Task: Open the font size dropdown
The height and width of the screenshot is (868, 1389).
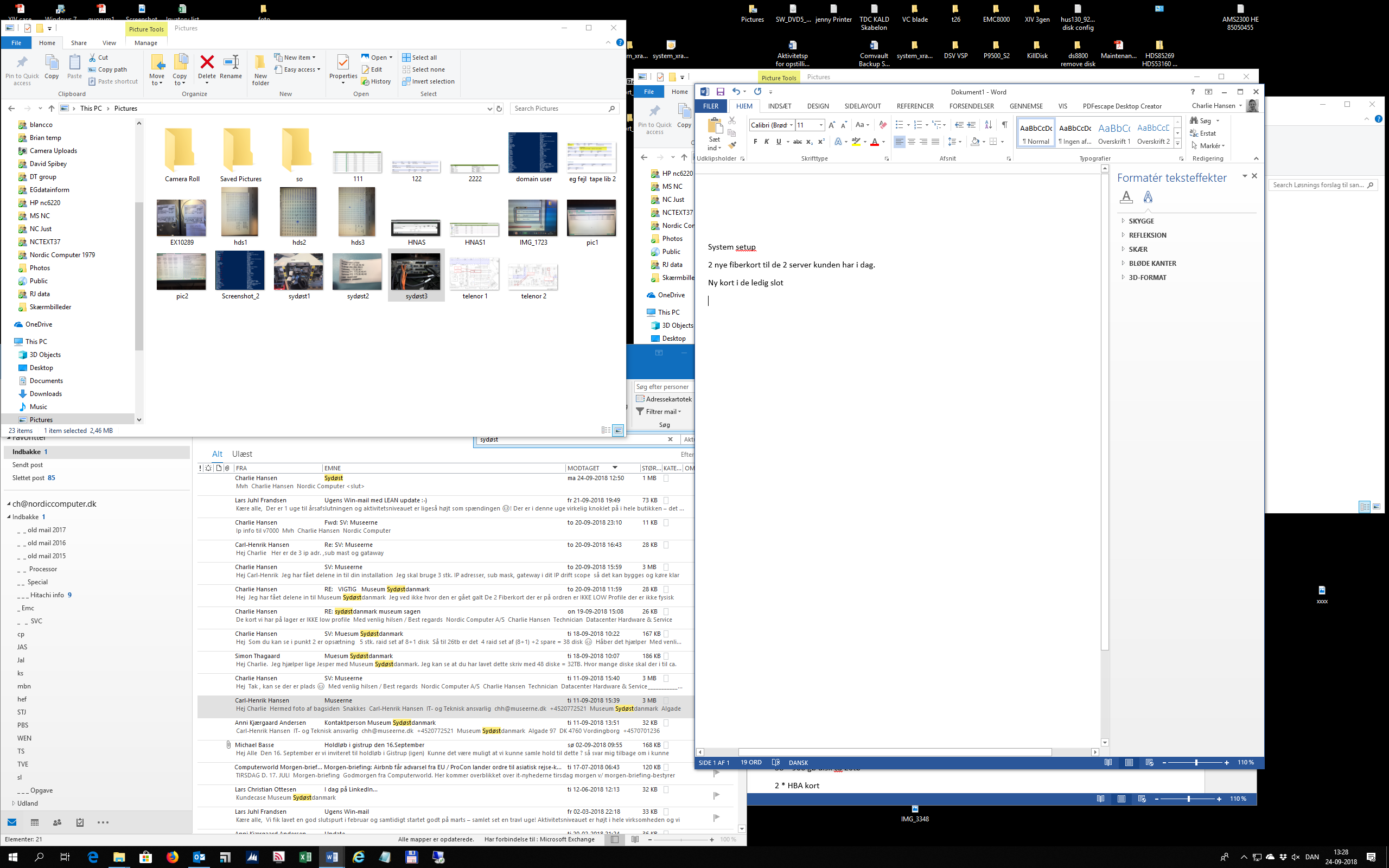Action: [x=821, y=125]
